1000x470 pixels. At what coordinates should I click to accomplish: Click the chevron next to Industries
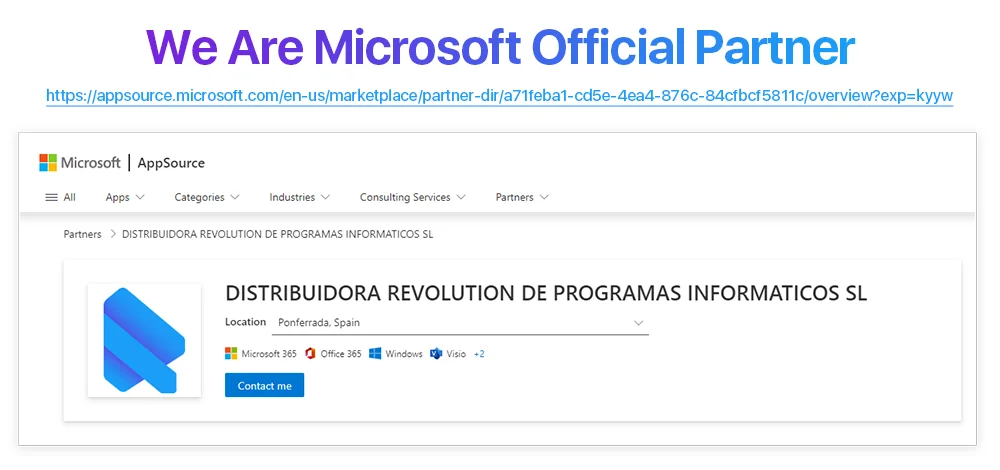pos(325,198)
